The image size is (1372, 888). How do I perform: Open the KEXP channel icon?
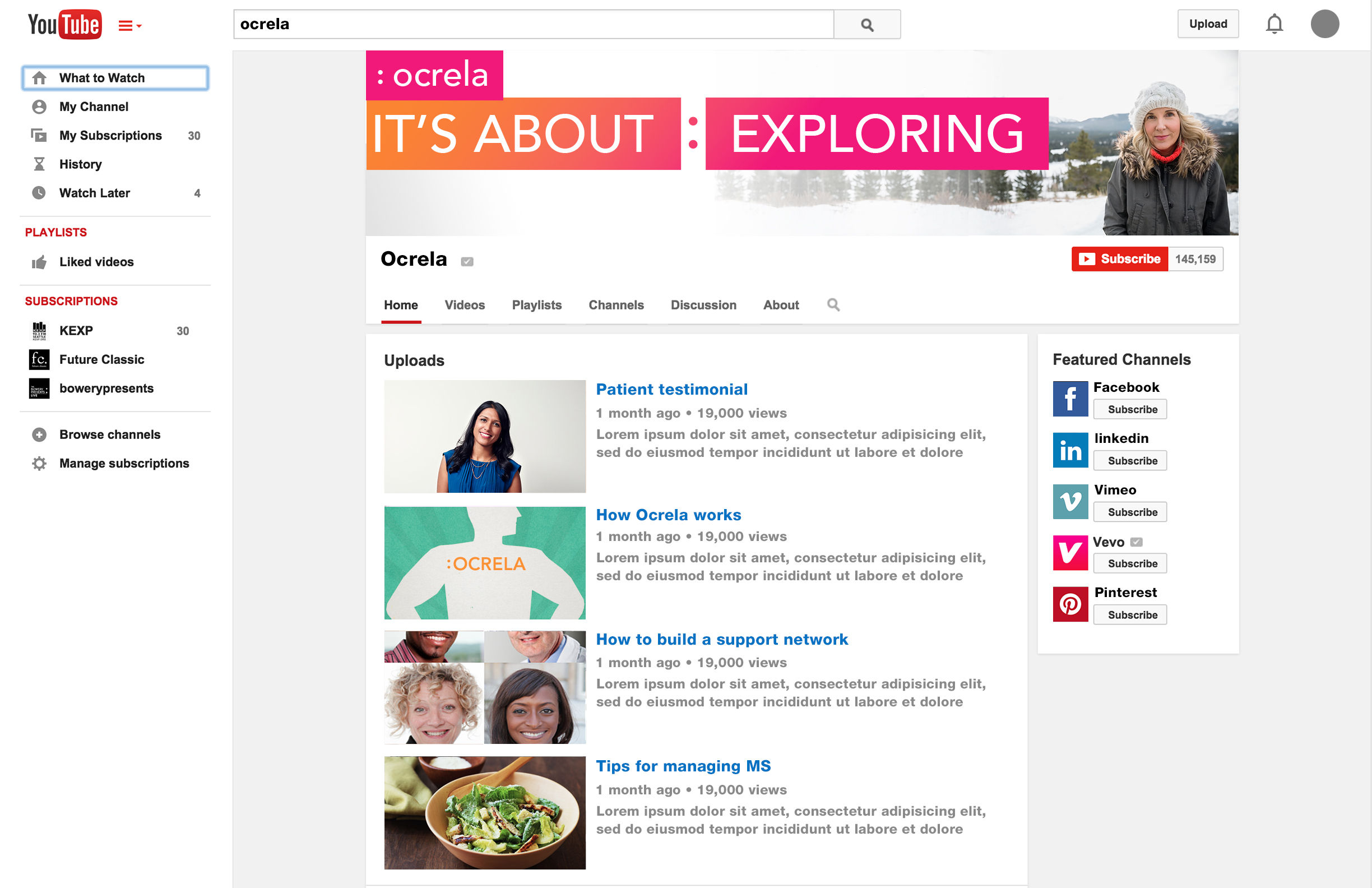tap(39, 331)
